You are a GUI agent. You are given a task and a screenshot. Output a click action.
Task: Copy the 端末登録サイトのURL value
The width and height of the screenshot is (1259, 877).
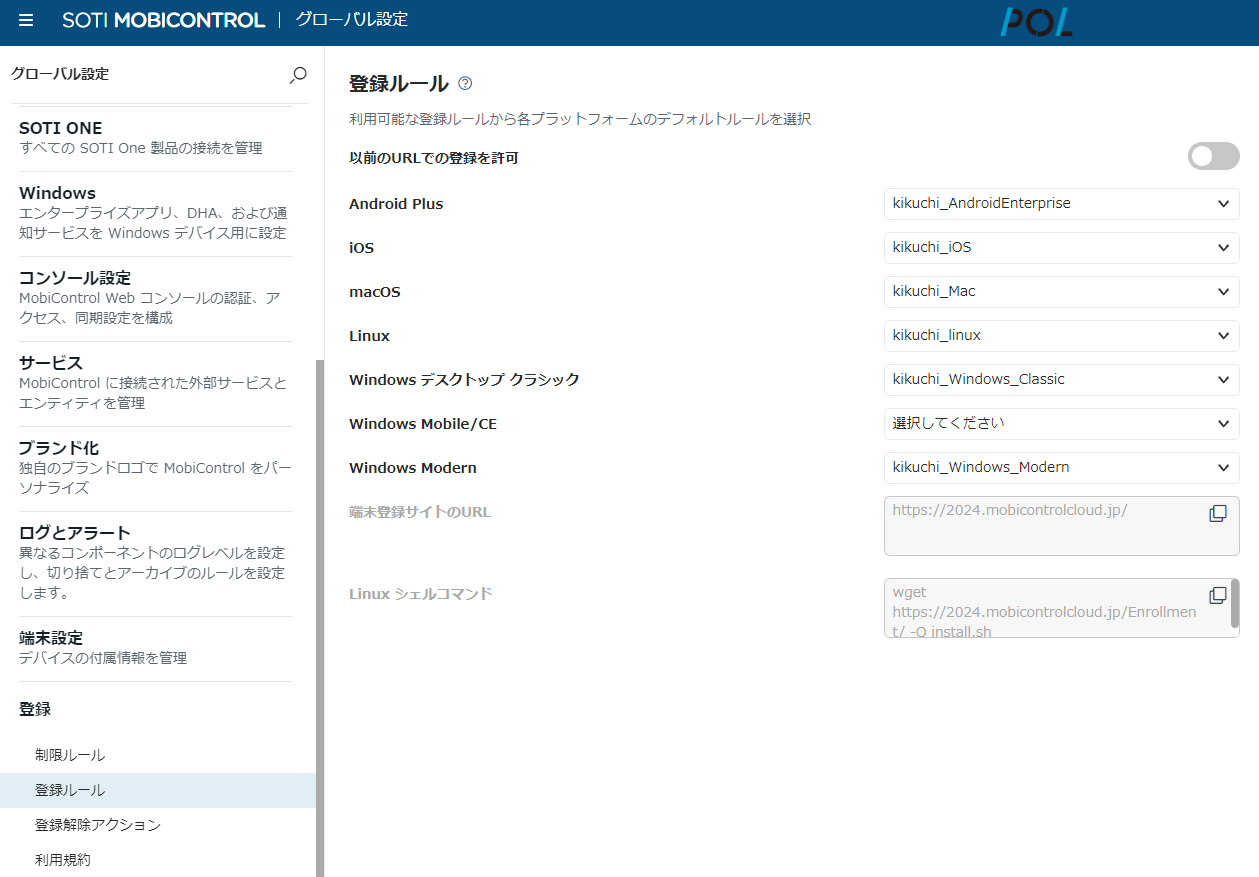coord(1217,513)
